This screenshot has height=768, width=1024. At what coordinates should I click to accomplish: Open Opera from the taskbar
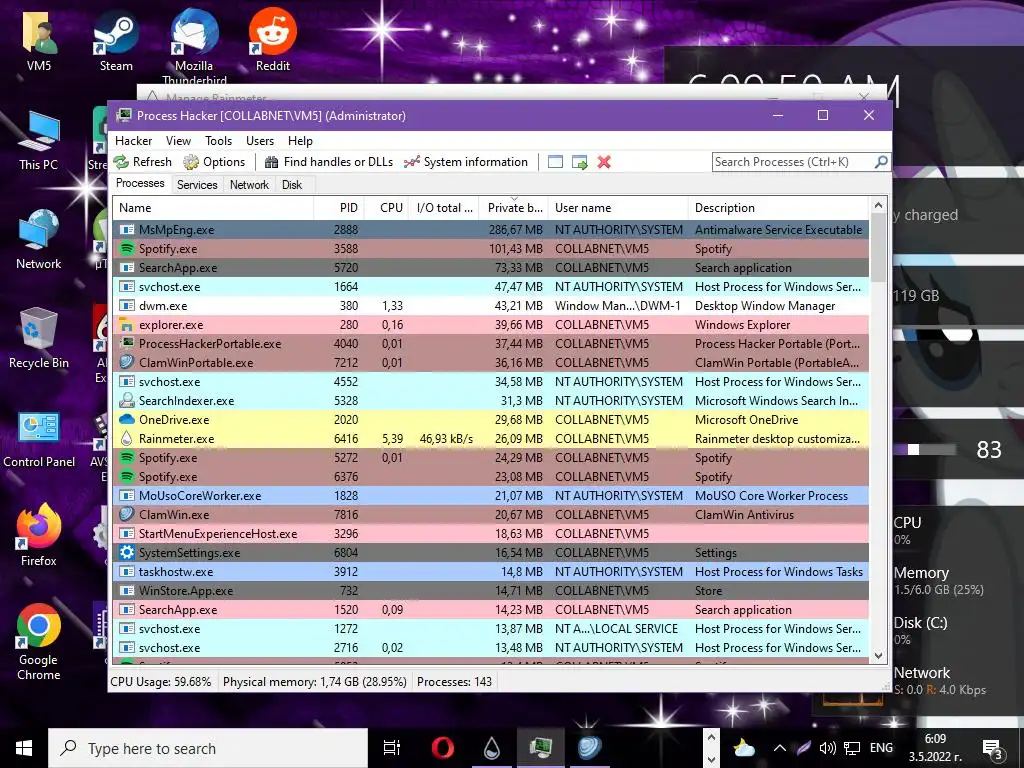coord(443,748)
